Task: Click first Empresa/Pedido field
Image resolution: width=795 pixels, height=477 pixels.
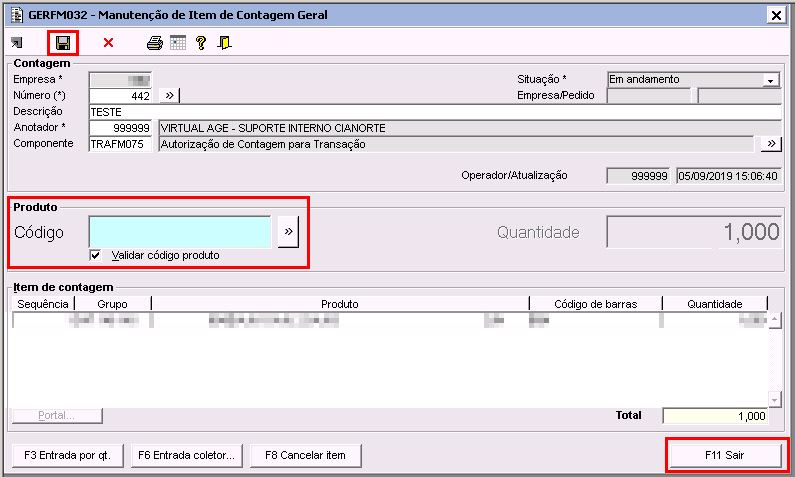Action: [x=649, y=95]
